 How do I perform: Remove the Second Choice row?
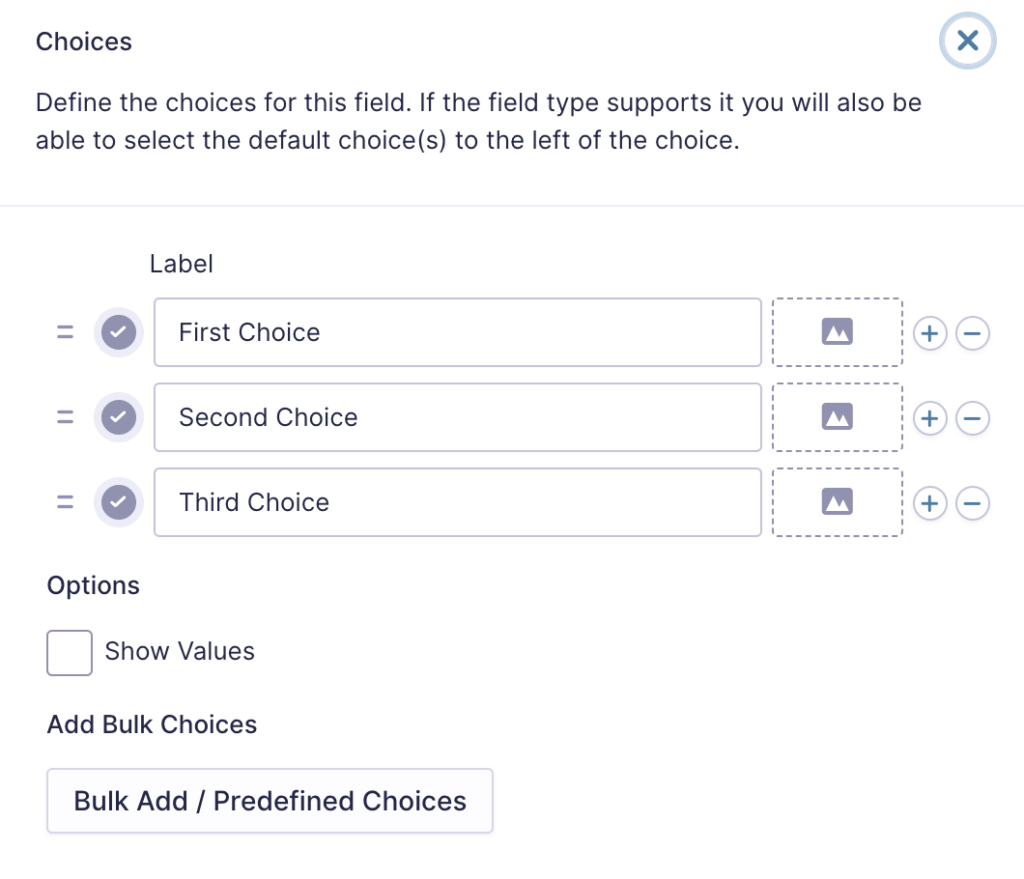tap(972, 418)
